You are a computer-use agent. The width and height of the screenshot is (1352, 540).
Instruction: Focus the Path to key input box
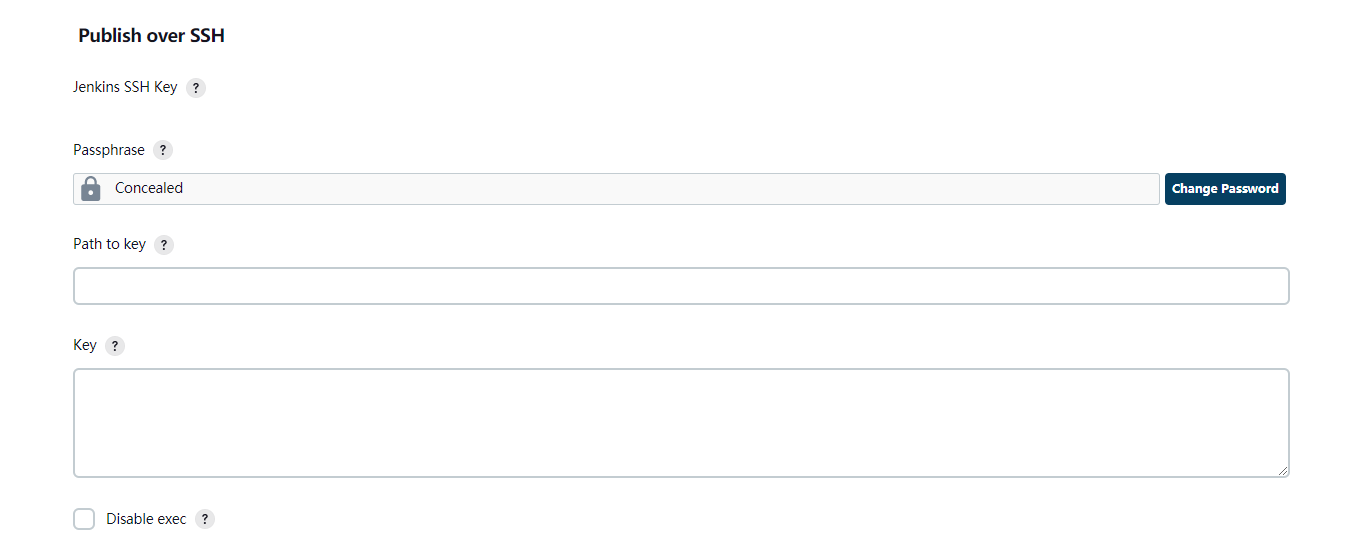[681, 286]
